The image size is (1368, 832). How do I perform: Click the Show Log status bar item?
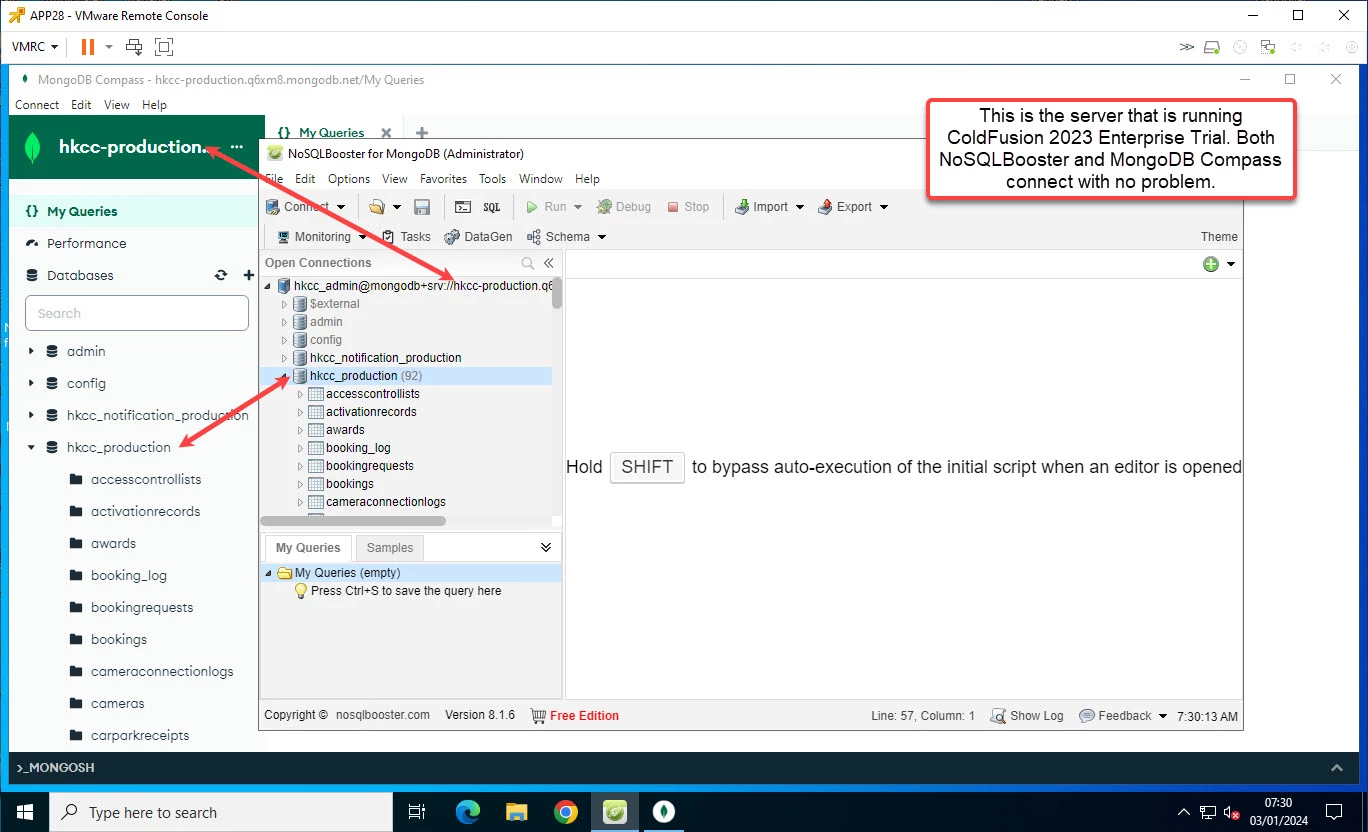tap(1027, 716)
